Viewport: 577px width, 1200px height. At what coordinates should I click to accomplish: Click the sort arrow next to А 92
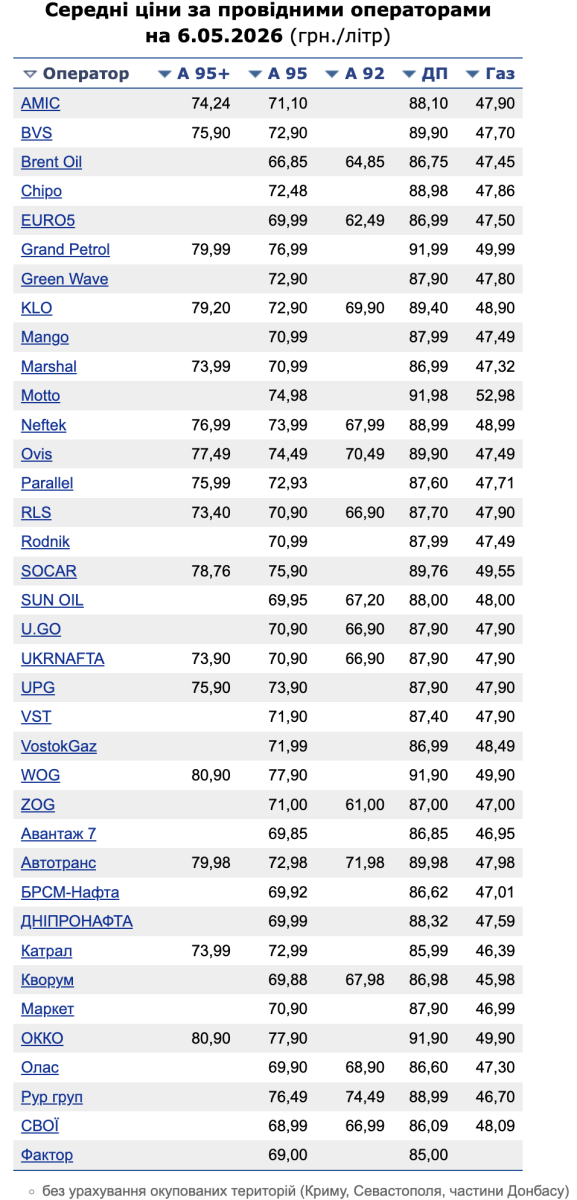[332, 74]
